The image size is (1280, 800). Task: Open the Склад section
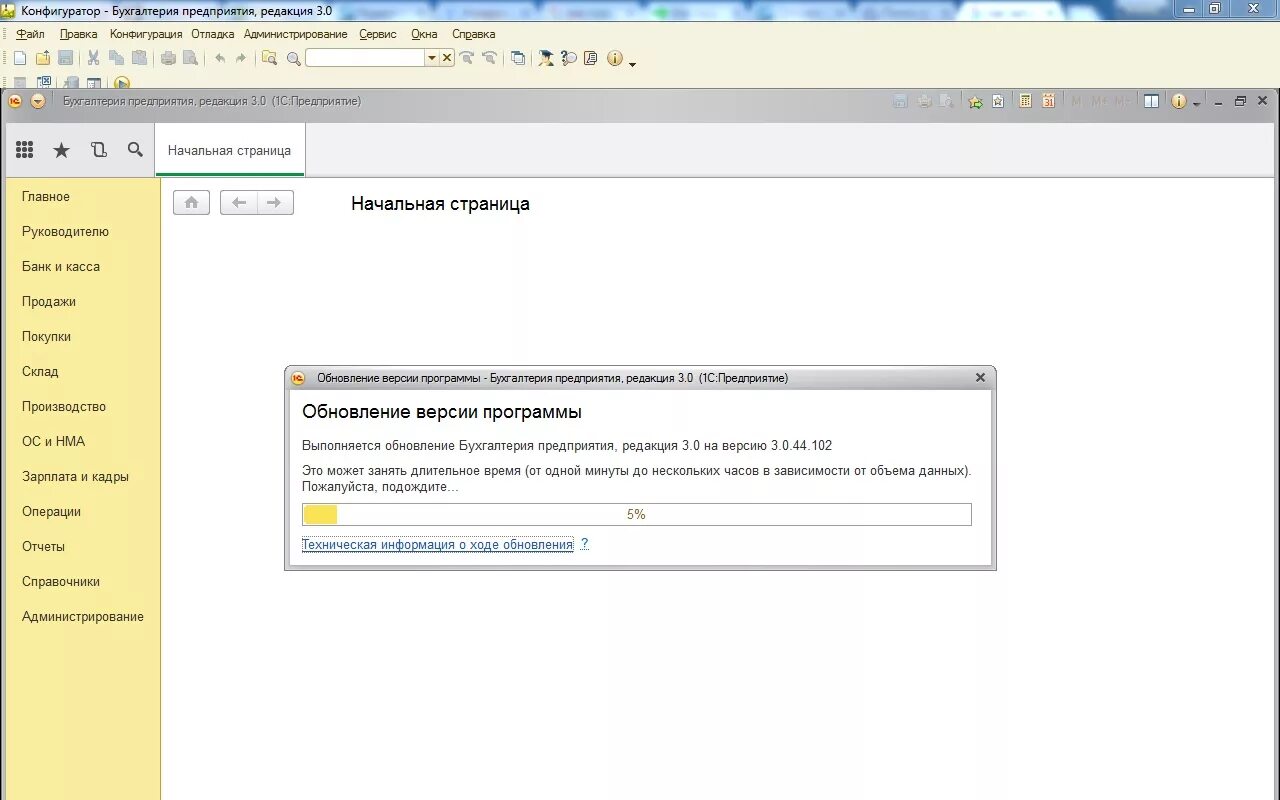click(x=40, y=372)
